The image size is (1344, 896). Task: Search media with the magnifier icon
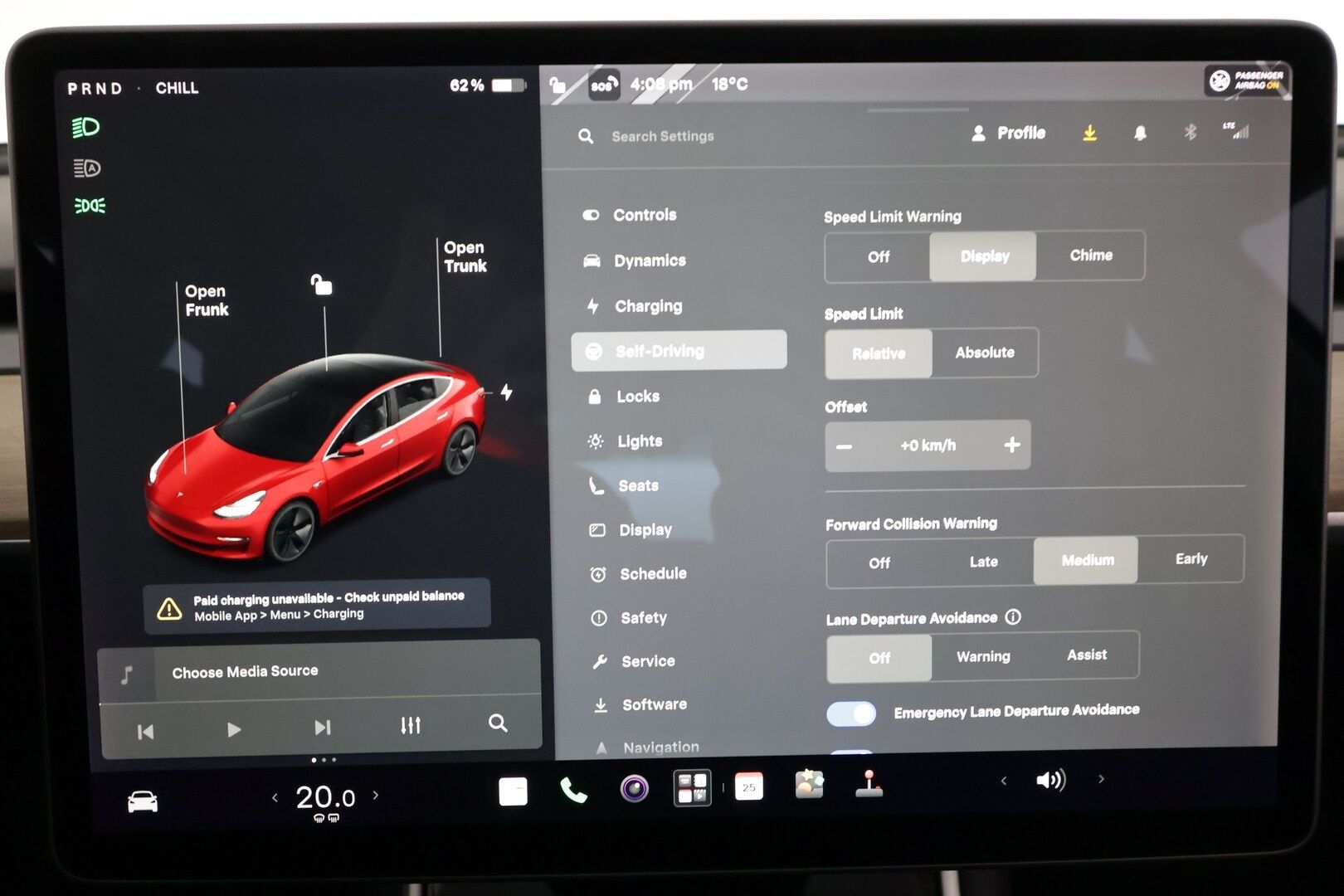[498, 723]
